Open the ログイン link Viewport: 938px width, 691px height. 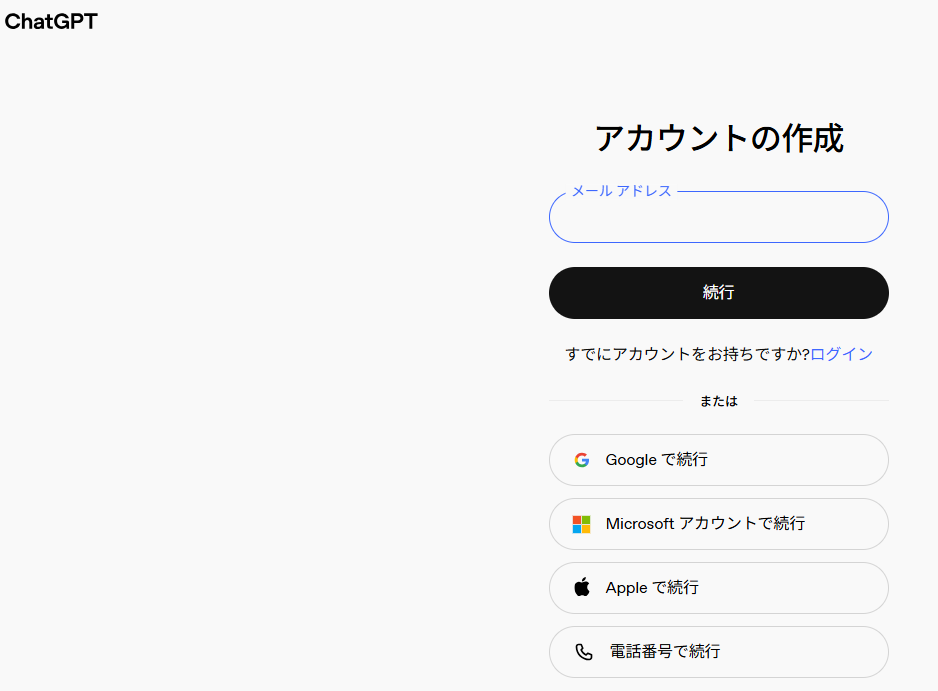click(842, 353)
